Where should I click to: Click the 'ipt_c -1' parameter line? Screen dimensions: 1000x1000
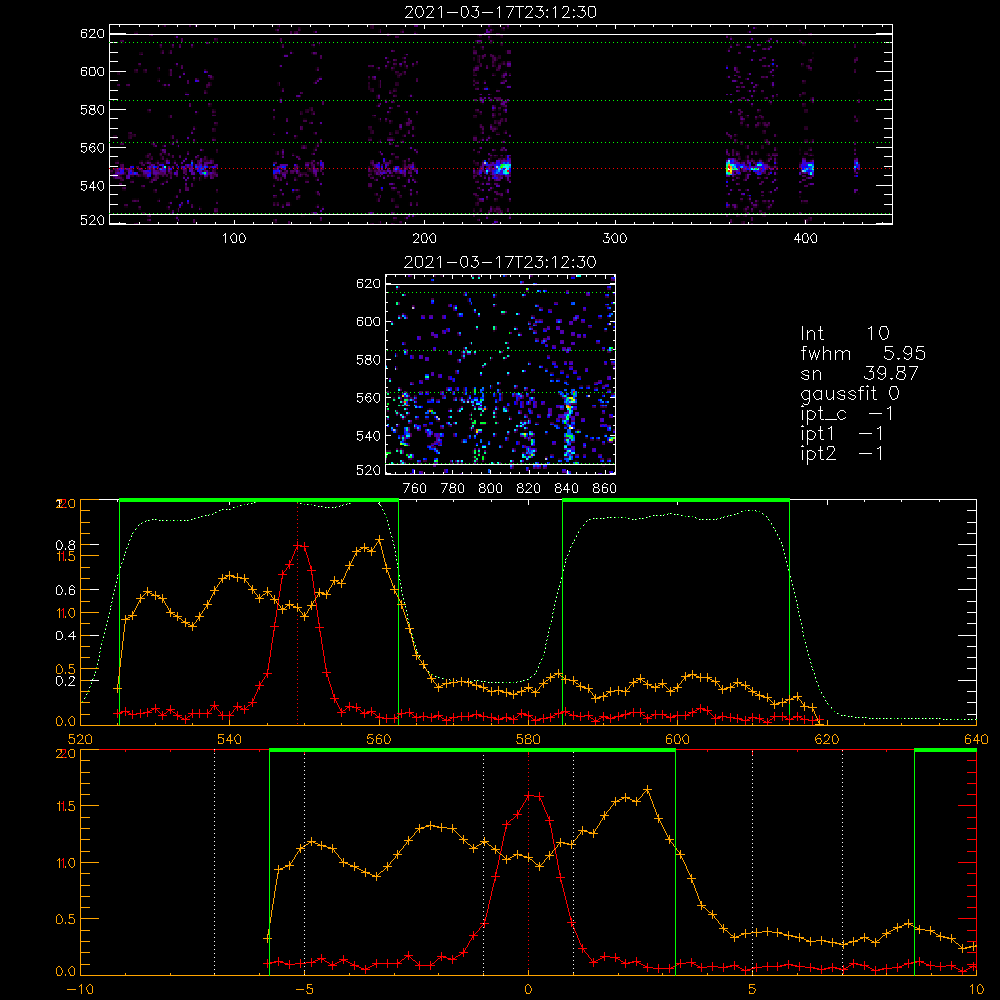(x=846, y=414)
